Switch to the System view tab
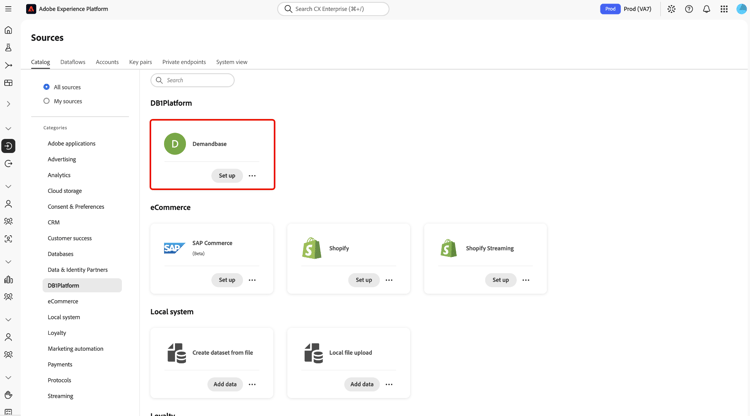 [232, 62]
